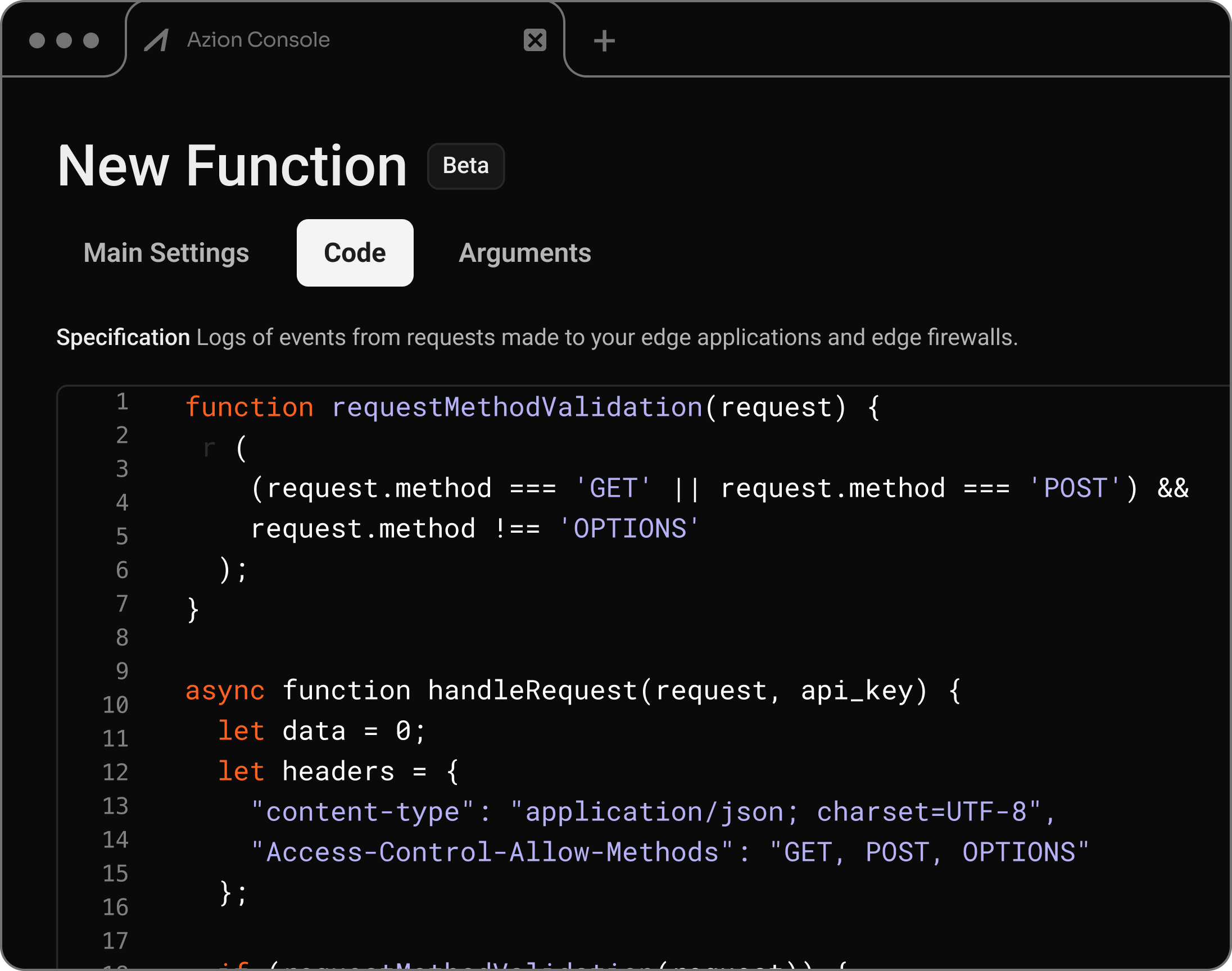Click the New Function page title
Screen dimensions: 1232x971
231,166
